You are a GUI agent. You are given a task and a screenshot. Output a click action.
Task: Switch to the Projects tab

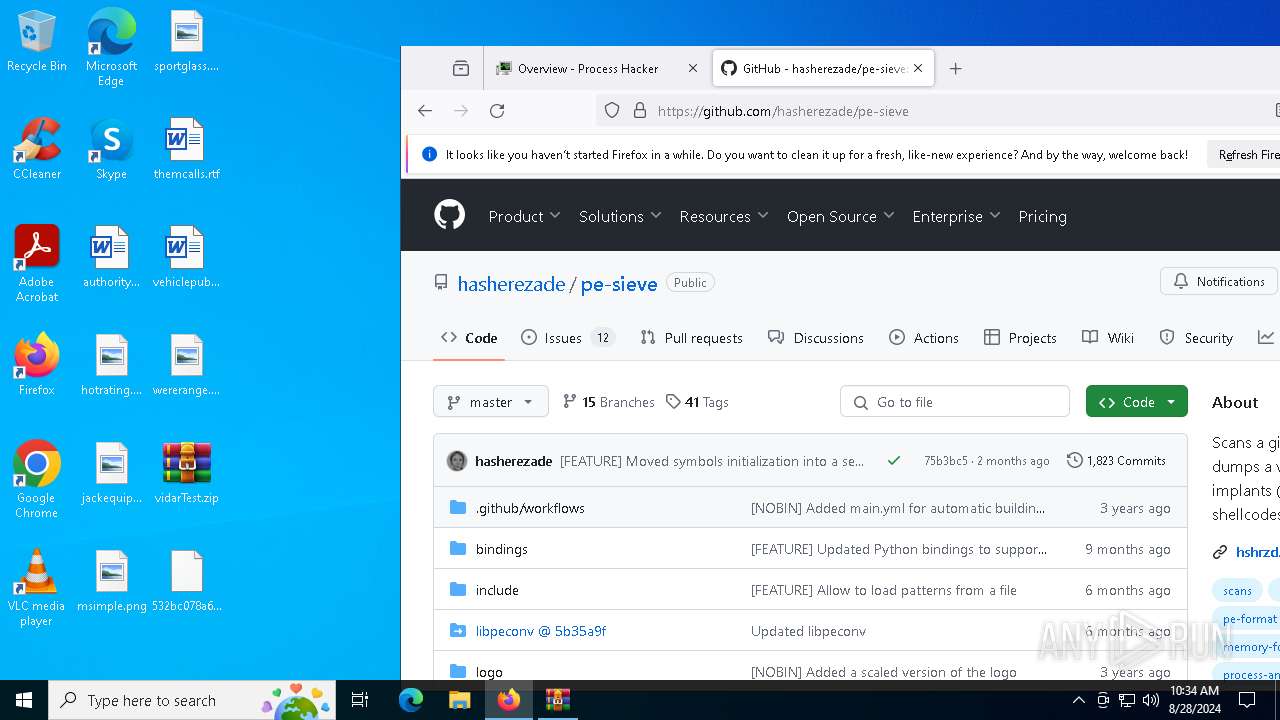[x=1020, y=338]
